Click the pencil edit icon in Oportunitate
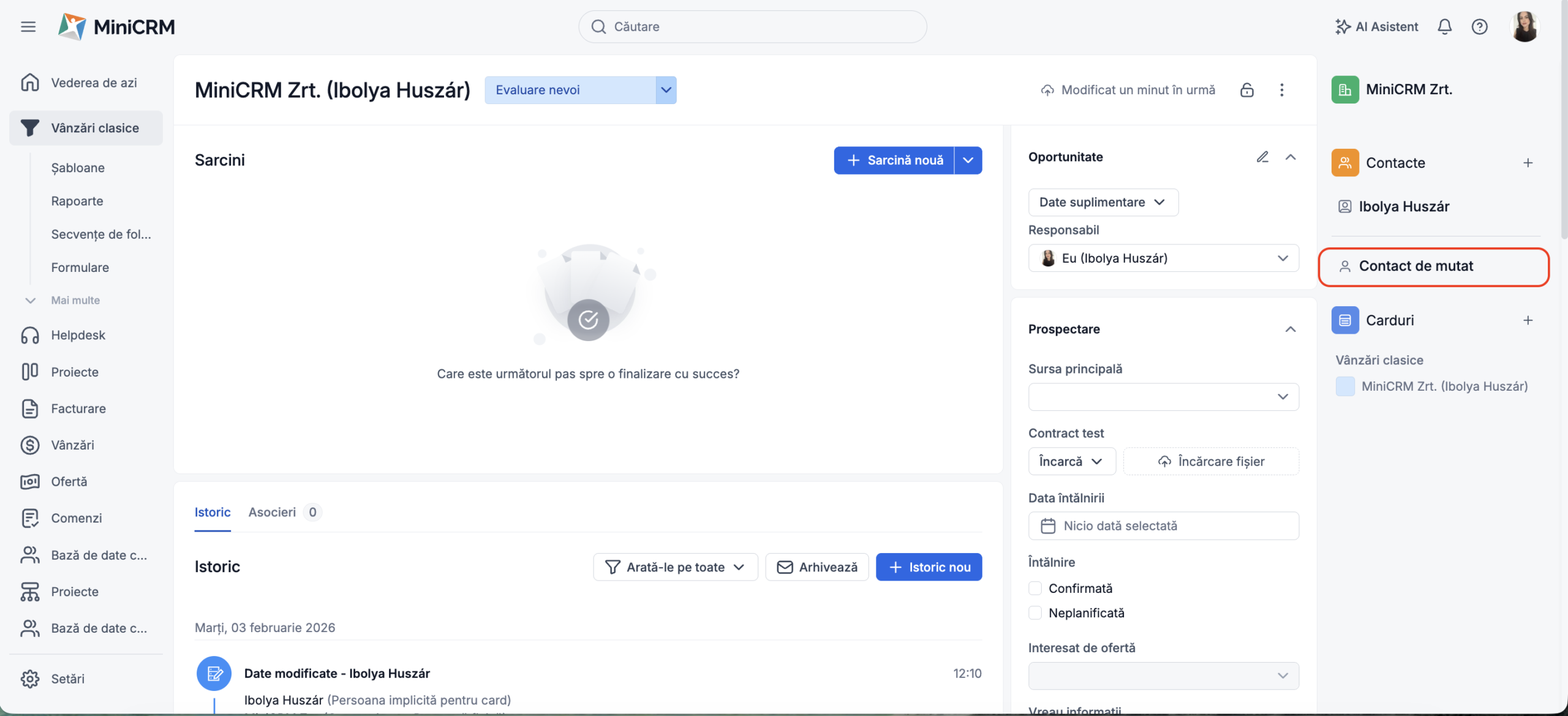 pyautogui.click(x=1262, y=157)
